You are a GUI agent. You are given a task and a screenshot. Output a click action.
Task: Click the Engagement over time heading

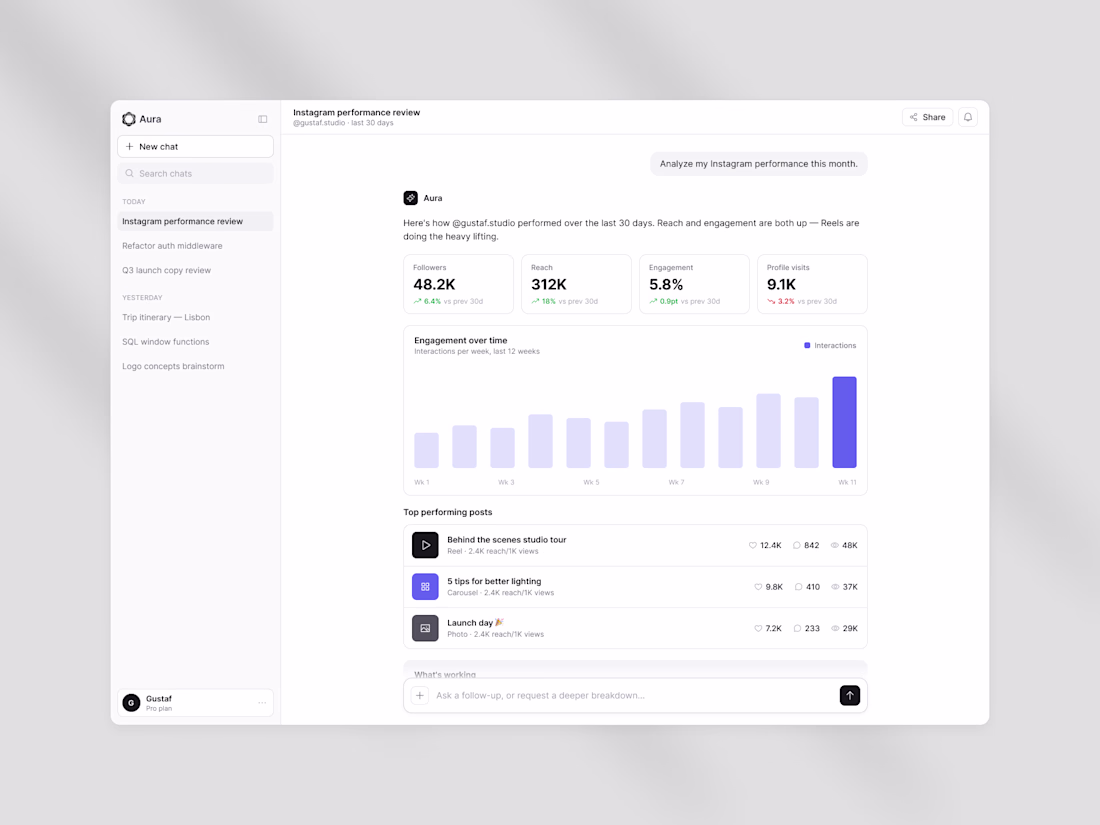(x=460, y=340)
